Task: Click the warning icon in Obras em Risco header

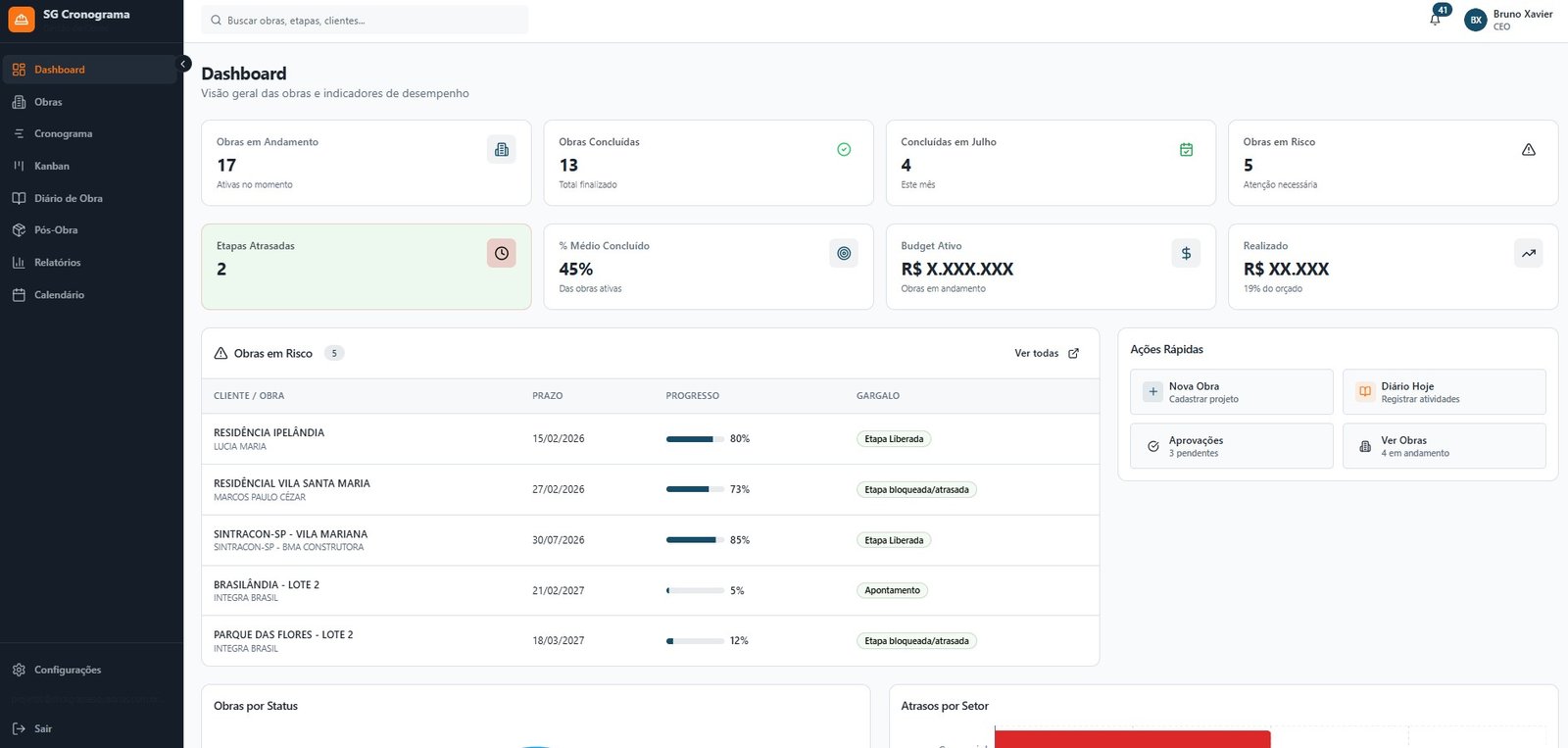Action: tap(220, 353)
